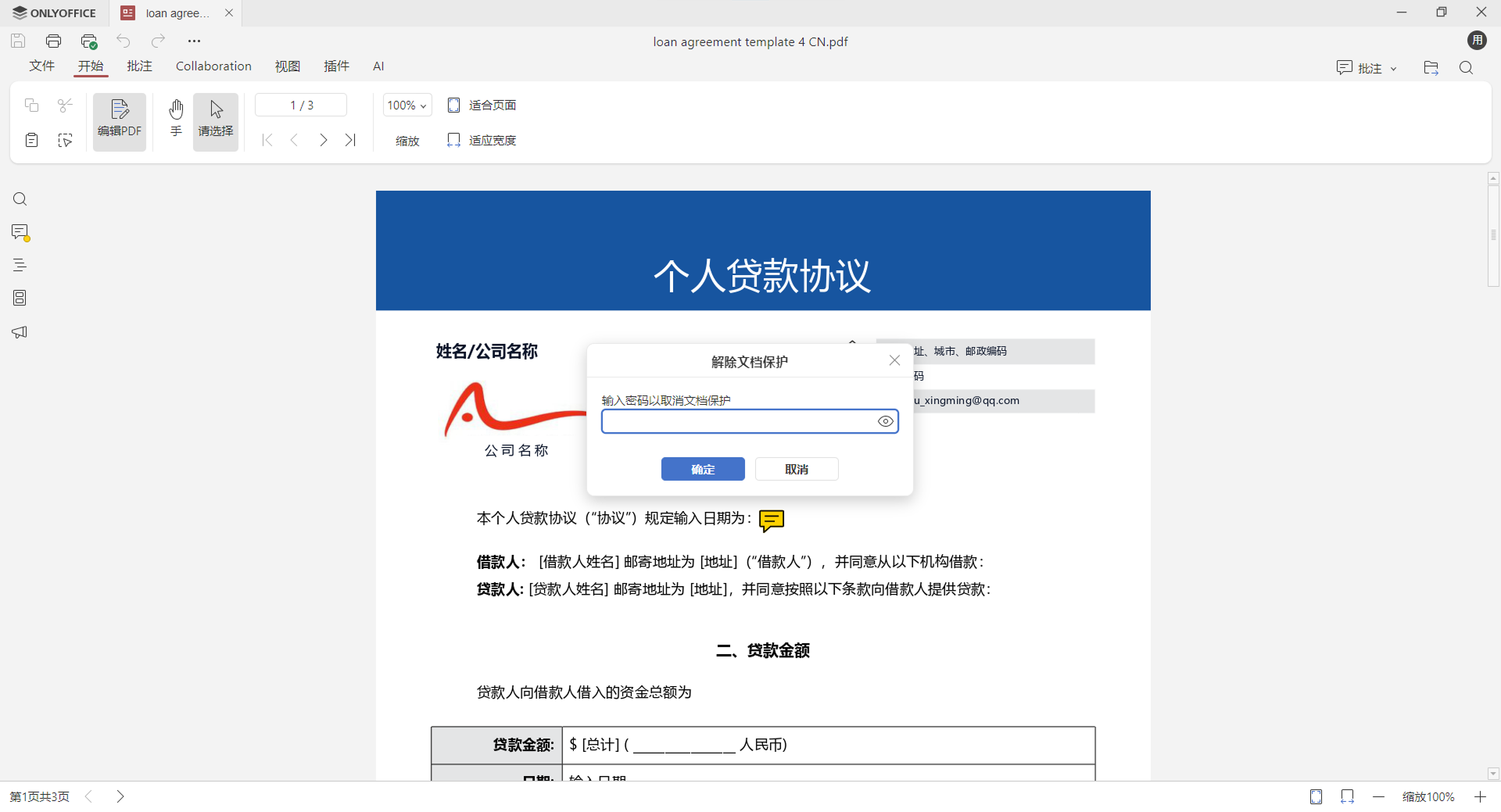
Task: Select the Hand tool
Action: coord(175,120)
